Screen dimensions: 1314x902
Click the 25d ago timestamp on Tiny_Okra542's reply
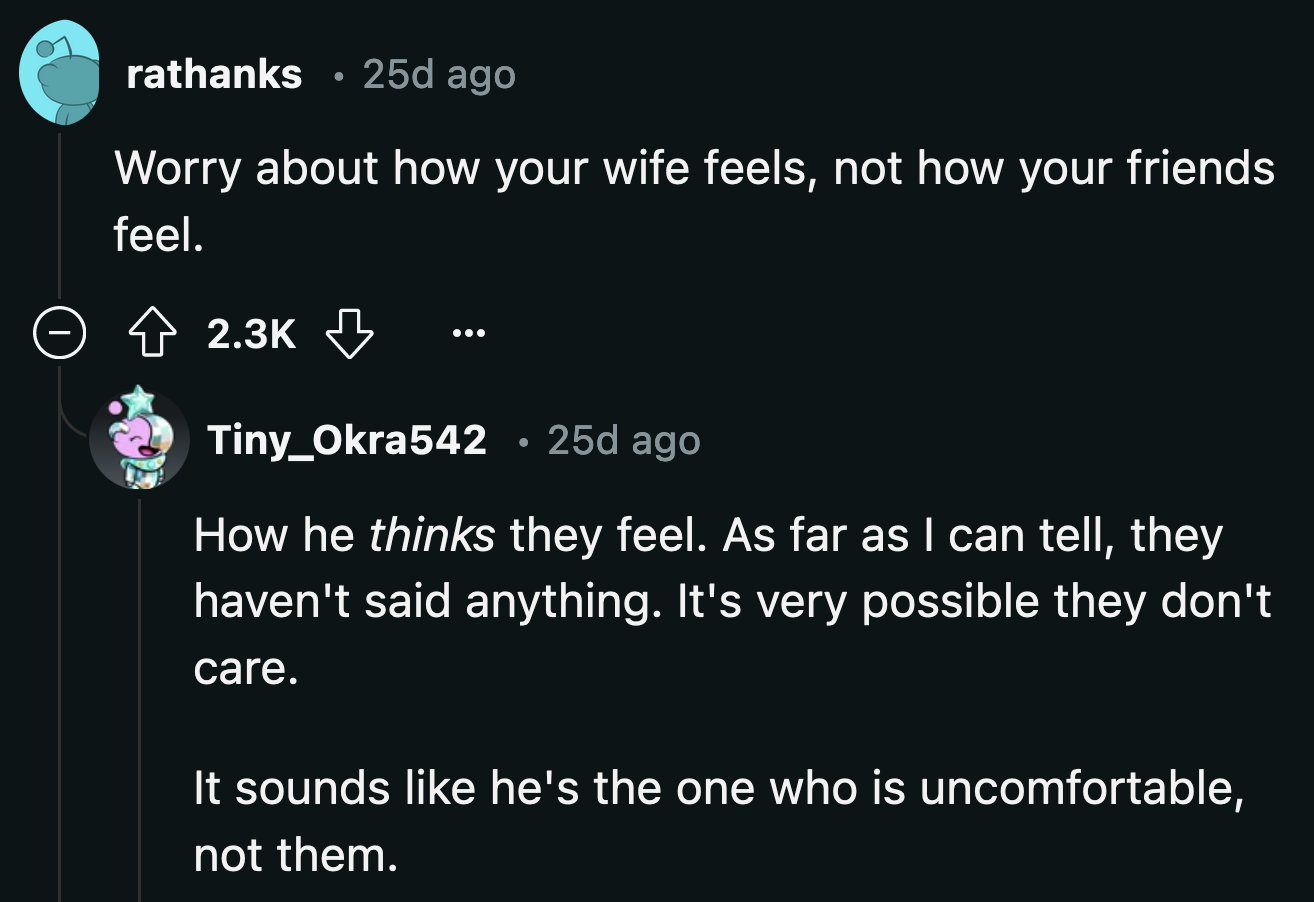coord(621,440)
